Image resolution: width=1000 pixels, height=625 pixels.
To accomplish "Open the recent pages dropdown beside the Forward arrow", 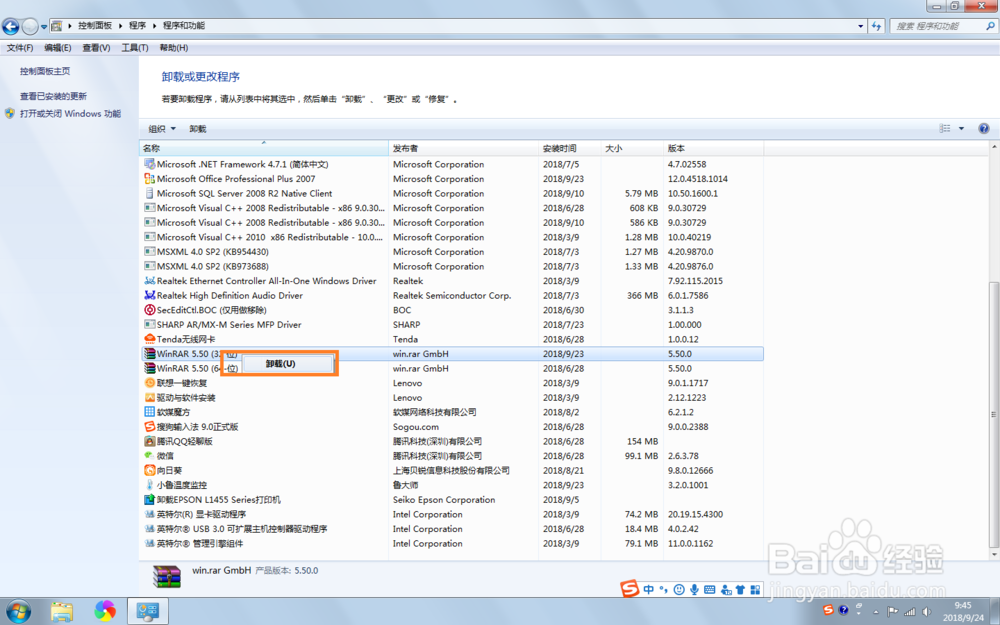I will (44, 27).
